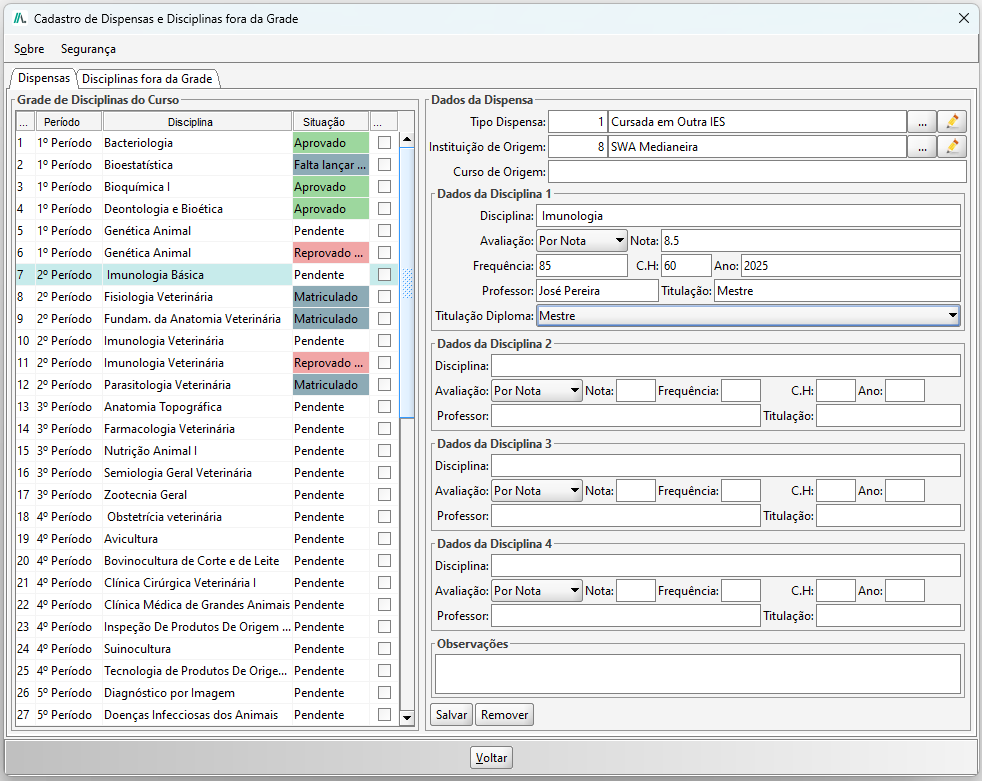The width and height of the screenshot is (982, 781).
Task: Click the Voltar button
Action: point(491,758)
